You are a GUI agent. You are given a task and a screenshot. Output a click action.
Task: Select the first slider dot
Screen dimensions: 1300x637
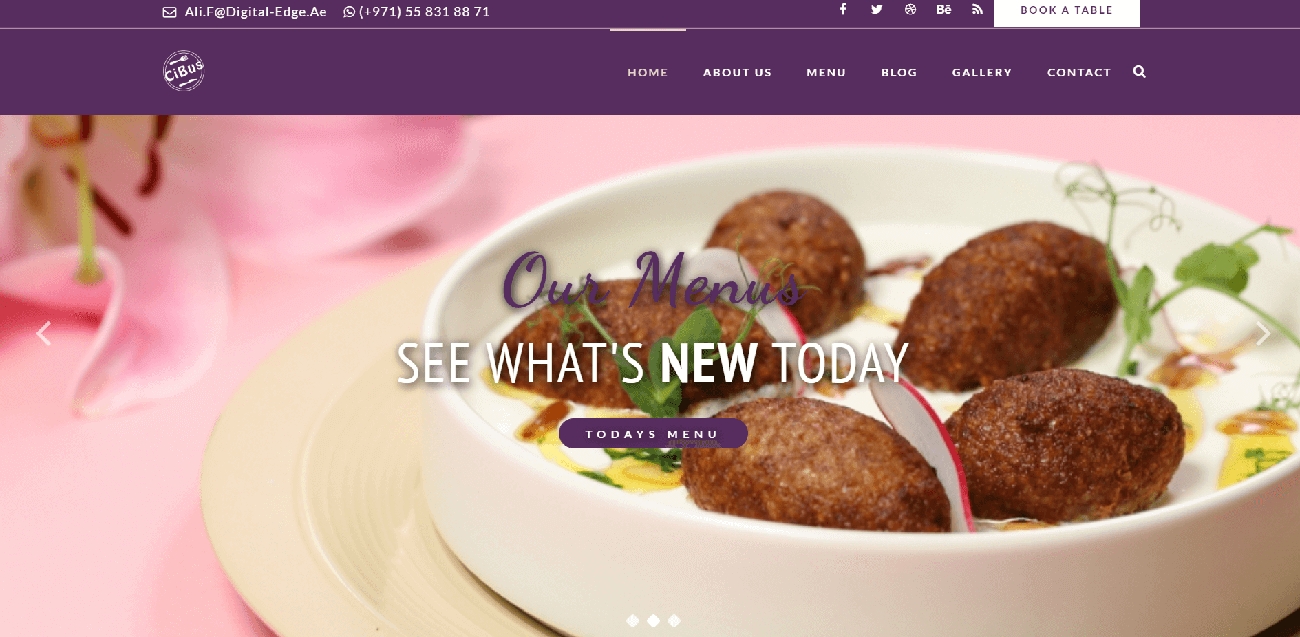tap(632, 621)
